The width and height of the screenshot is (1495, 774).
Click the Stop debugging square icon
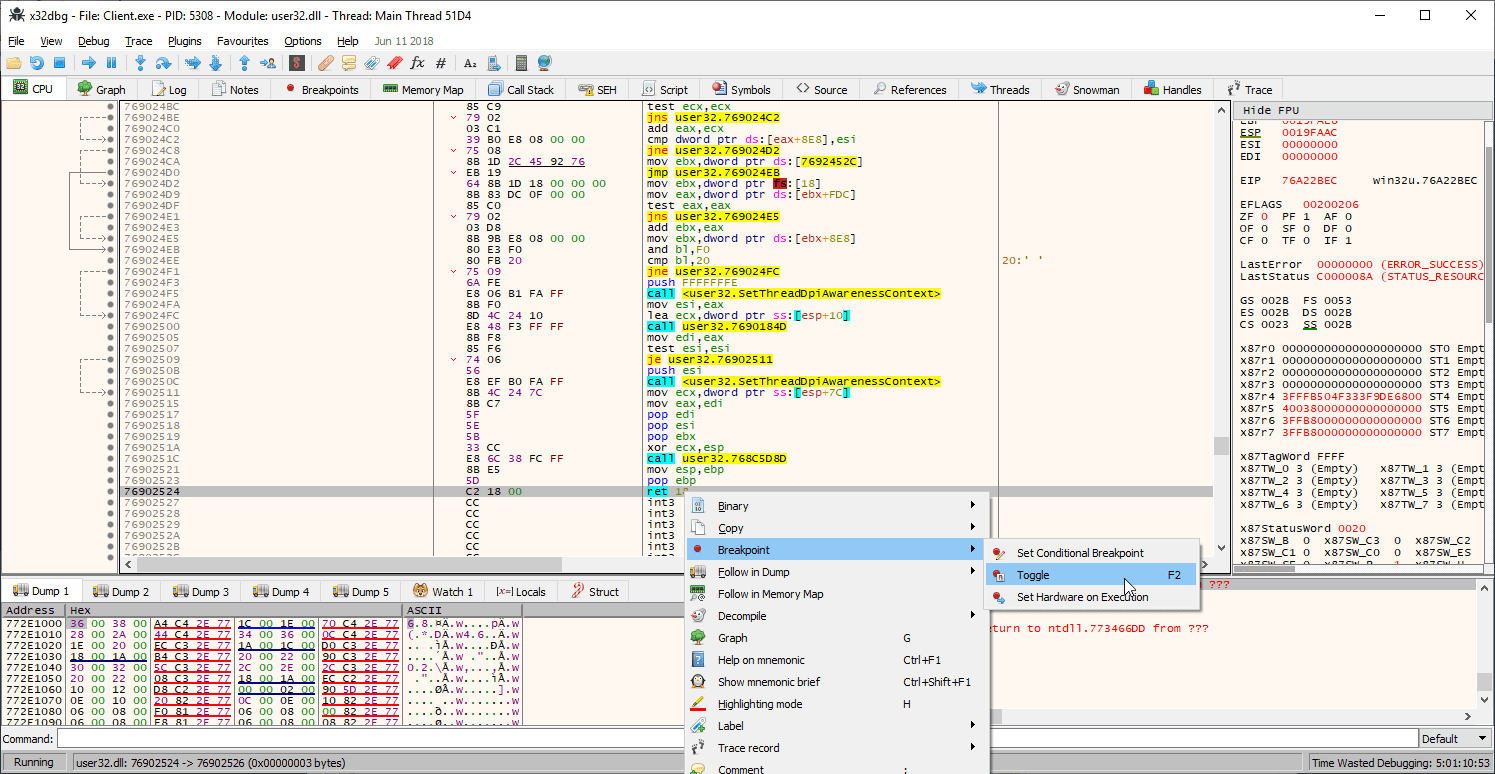click(x=59, y=63)
